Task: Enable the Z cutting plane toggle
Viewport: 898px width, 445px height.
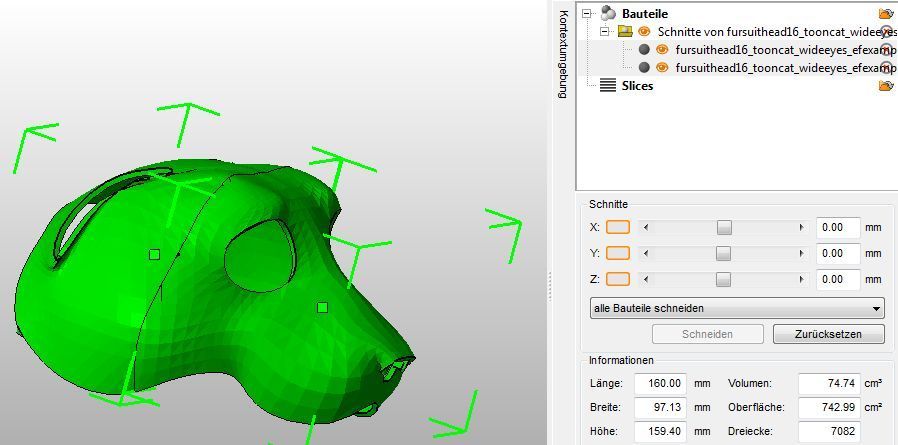Action: click(x=618, y=280)
